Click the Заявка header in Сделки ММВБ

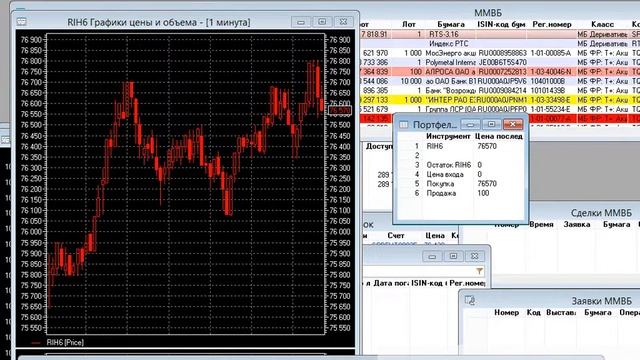(577, 224)
